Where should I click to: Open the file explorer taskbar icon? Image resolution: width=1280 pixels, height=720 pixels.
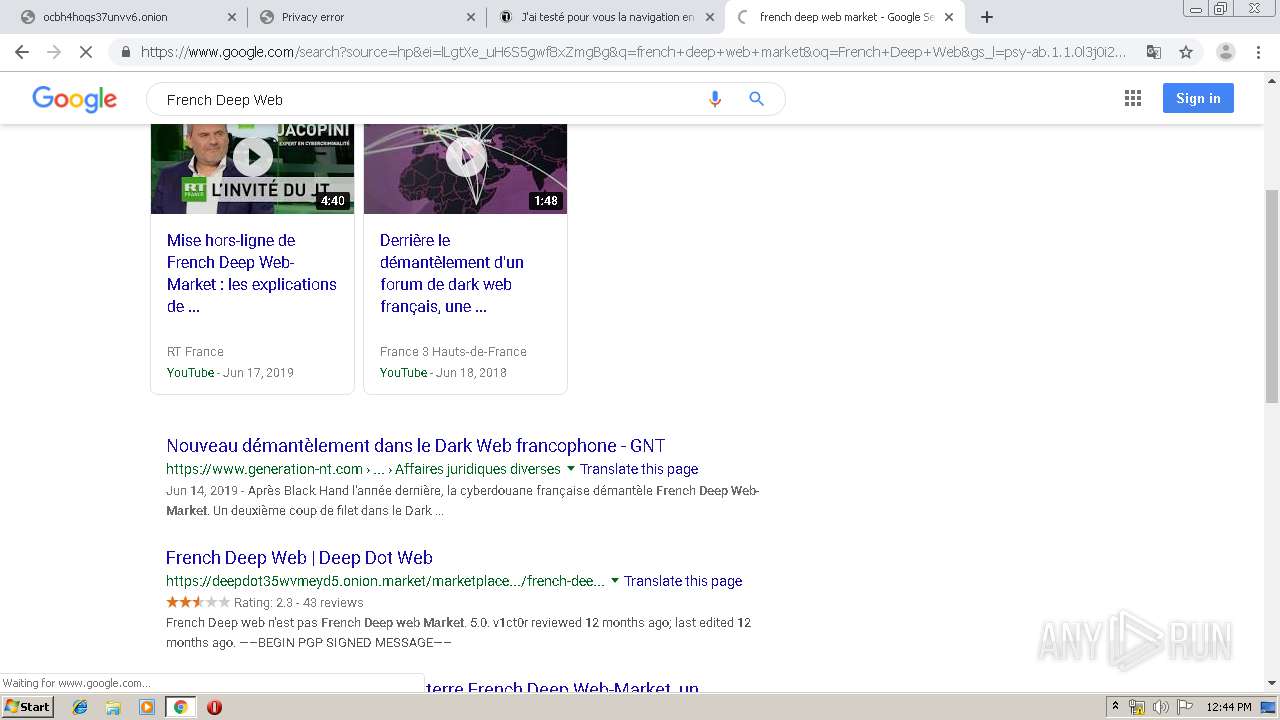113,707
